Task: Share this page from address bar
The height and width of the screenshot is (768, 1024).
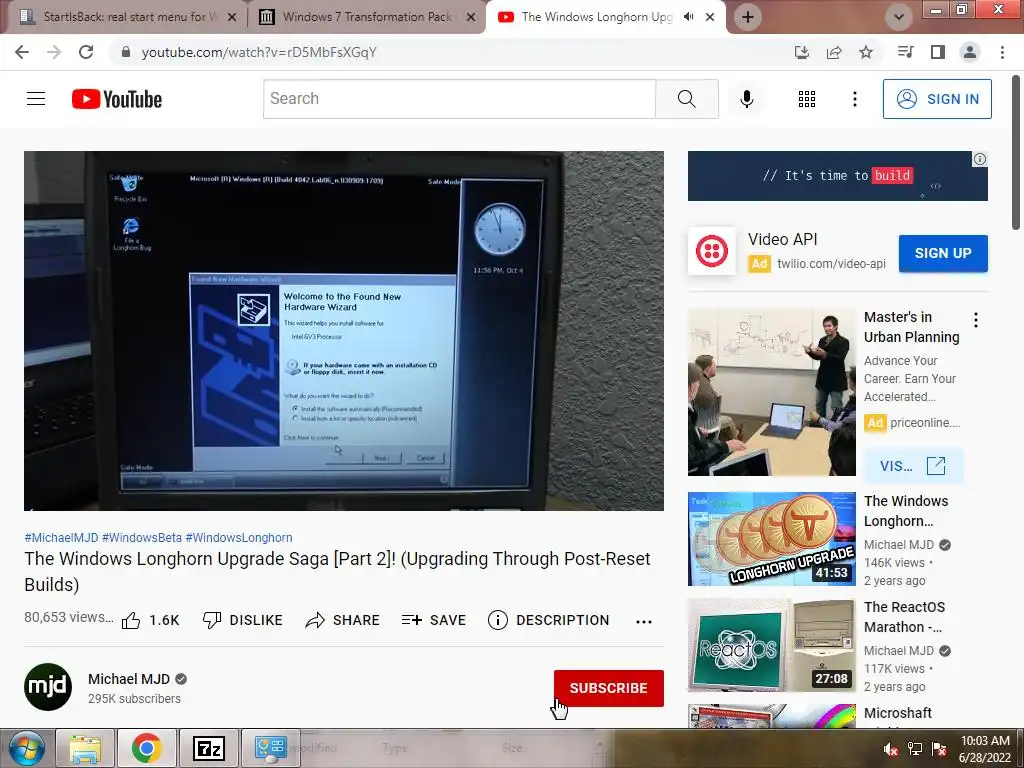Action: coord(834,52)
